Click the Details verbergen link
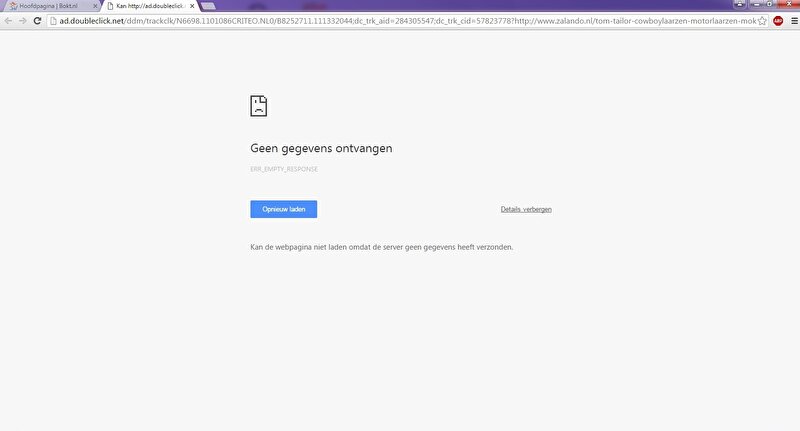The width and height of the screenshot is (800, 431). 526,209
